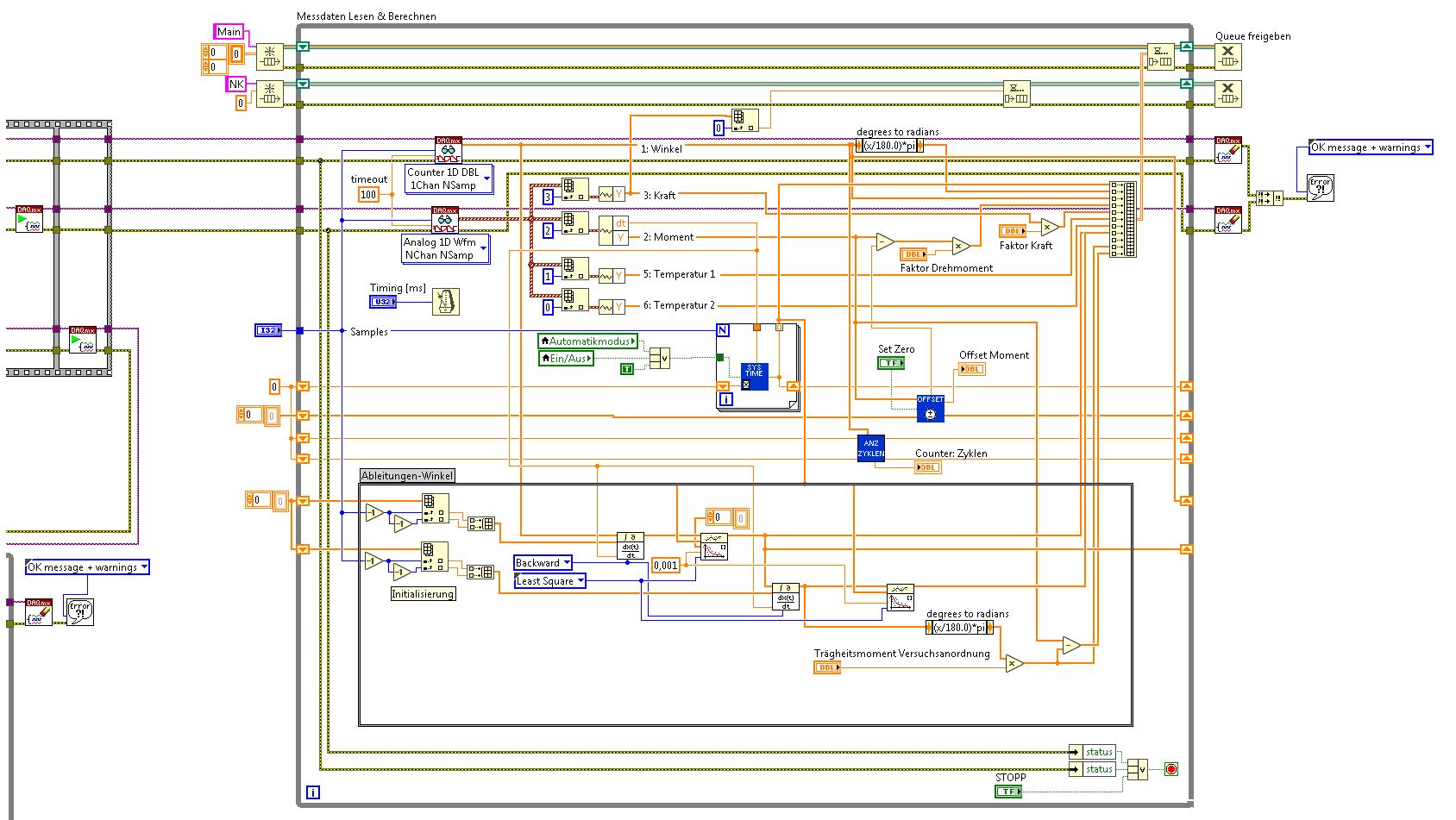Click the Simple Error Handler icon on right
Image resolution: width=1456 pixels, height=820 pixels.
pos(1321,188)
